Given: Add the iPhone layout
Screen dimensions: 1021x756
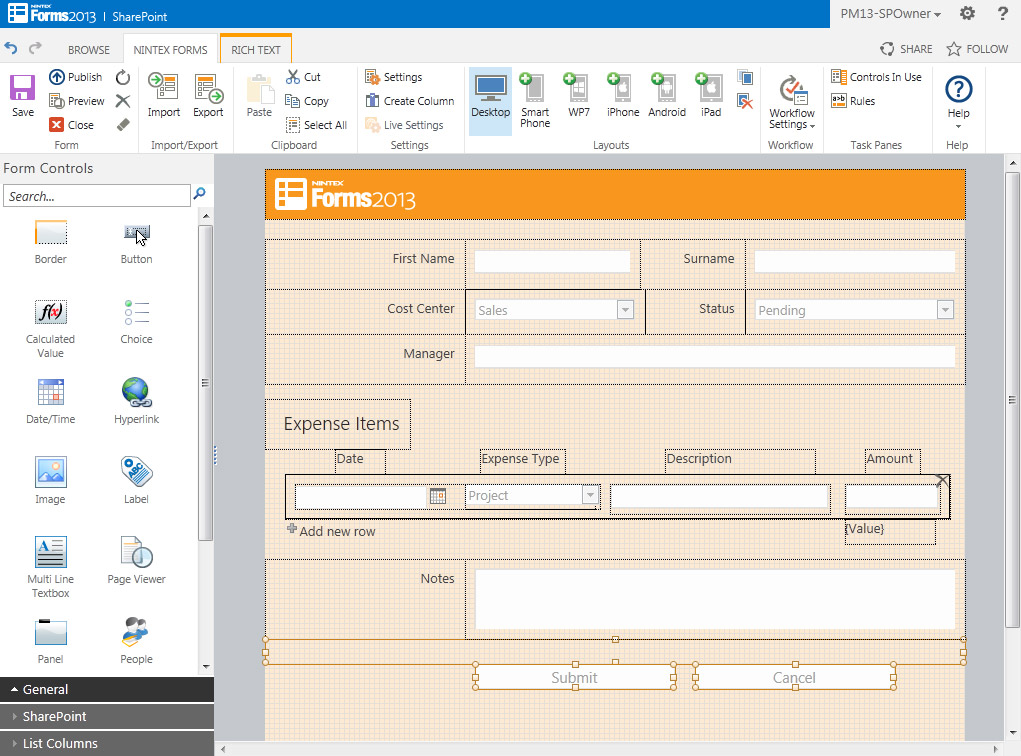Looking at the screenshot, I should (622, 95).
